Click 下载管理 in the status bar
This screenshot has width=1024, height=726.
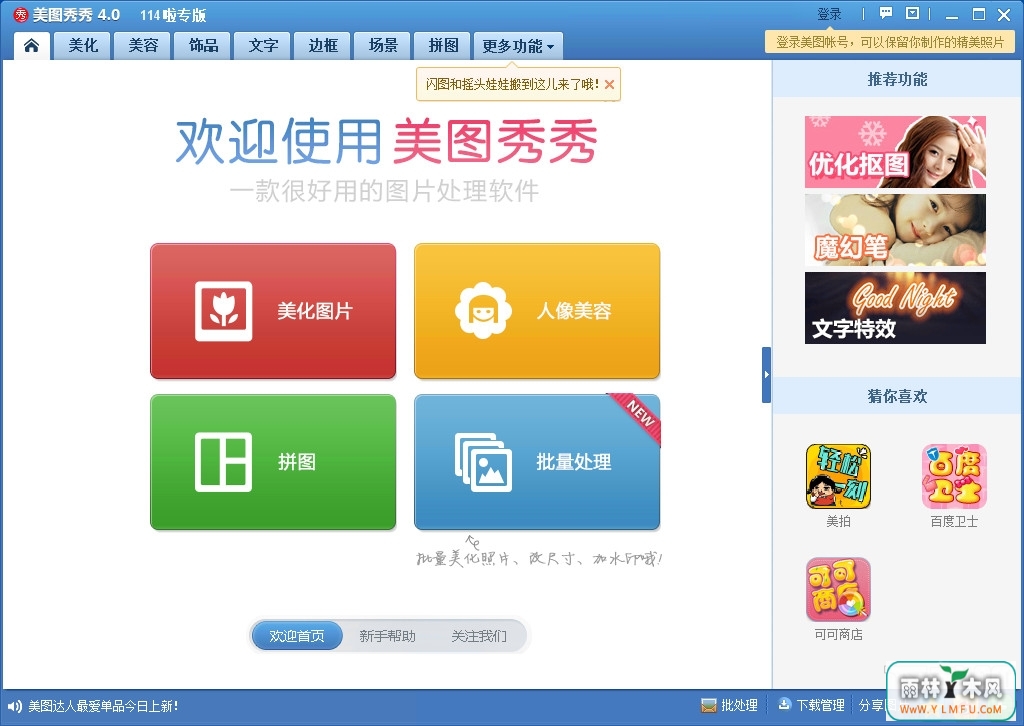812,705
